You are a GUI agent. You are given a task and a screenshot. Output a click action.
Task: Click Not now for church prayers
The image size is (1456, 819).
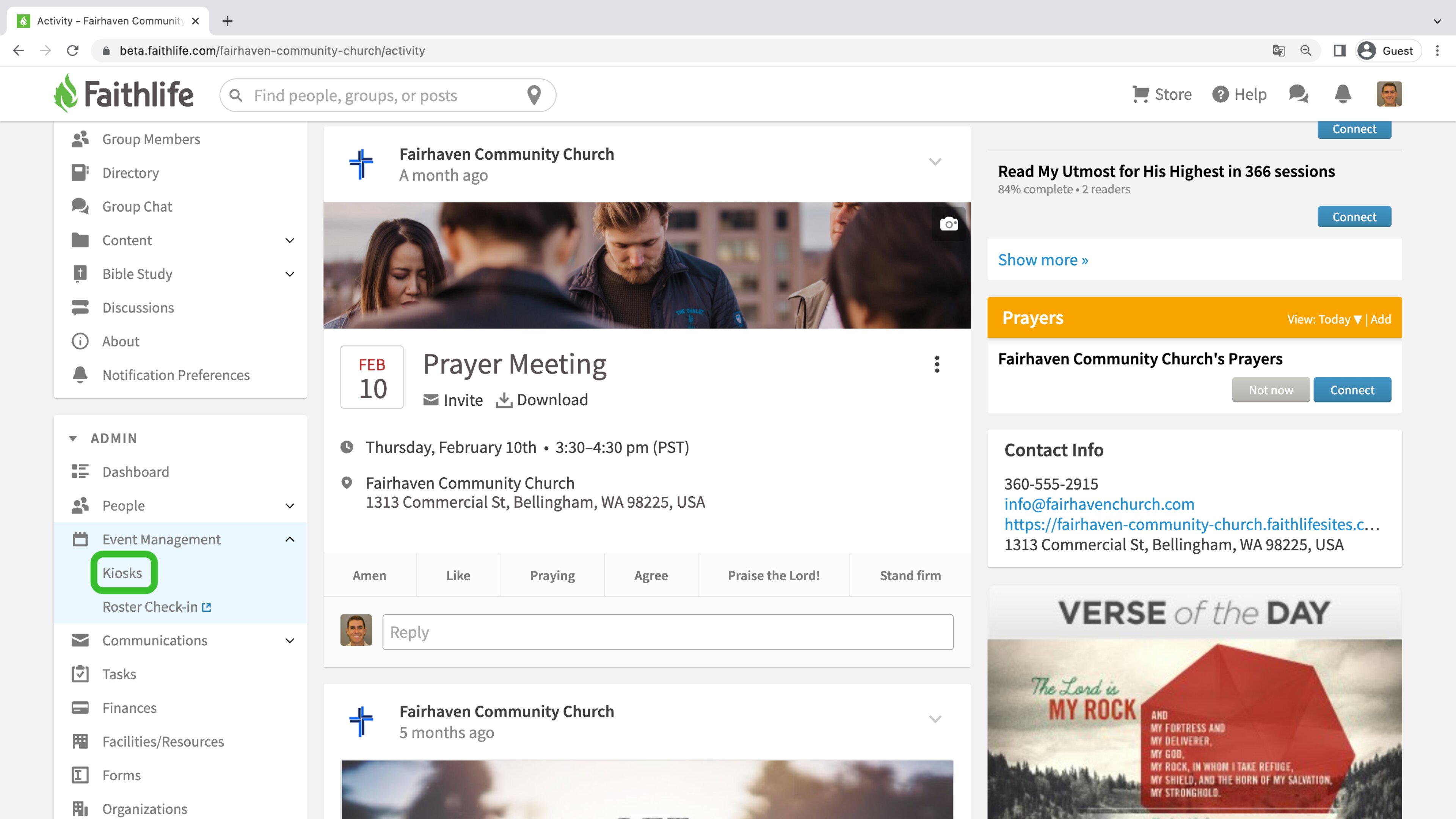tap(1271, 390)
